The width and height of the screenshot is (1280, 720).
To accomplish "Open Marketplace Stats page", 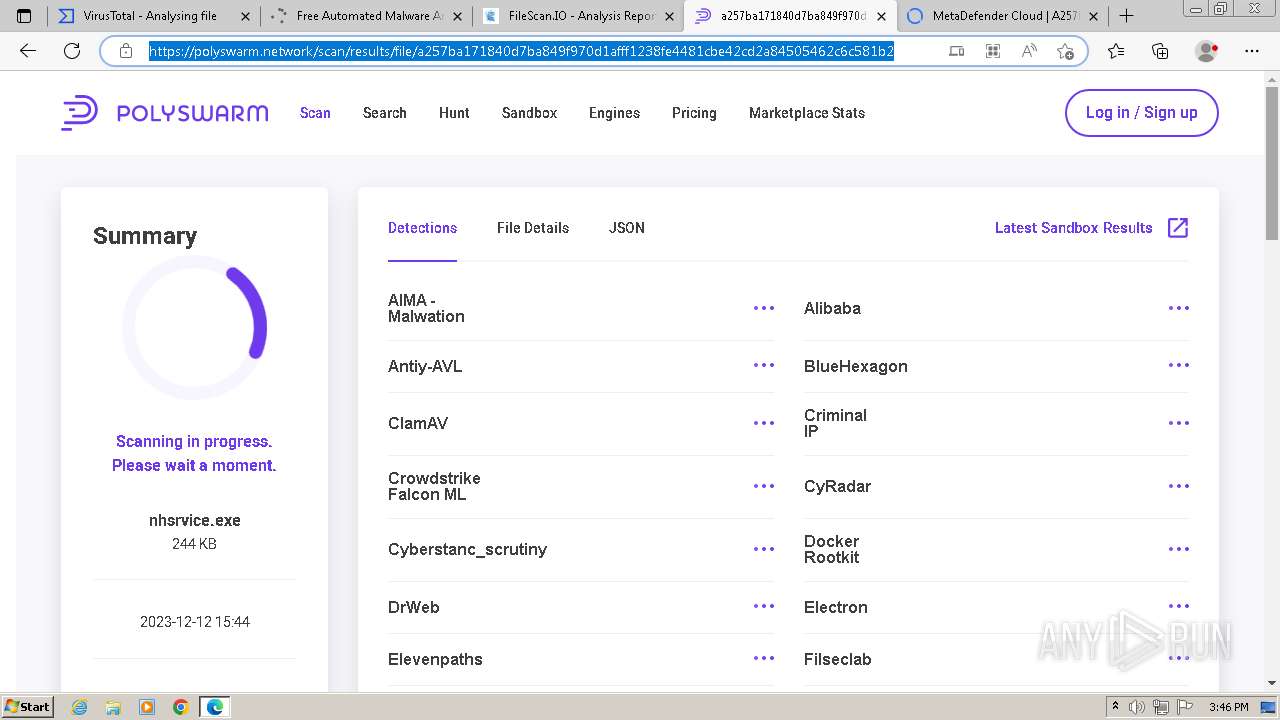I will [807, 113].
